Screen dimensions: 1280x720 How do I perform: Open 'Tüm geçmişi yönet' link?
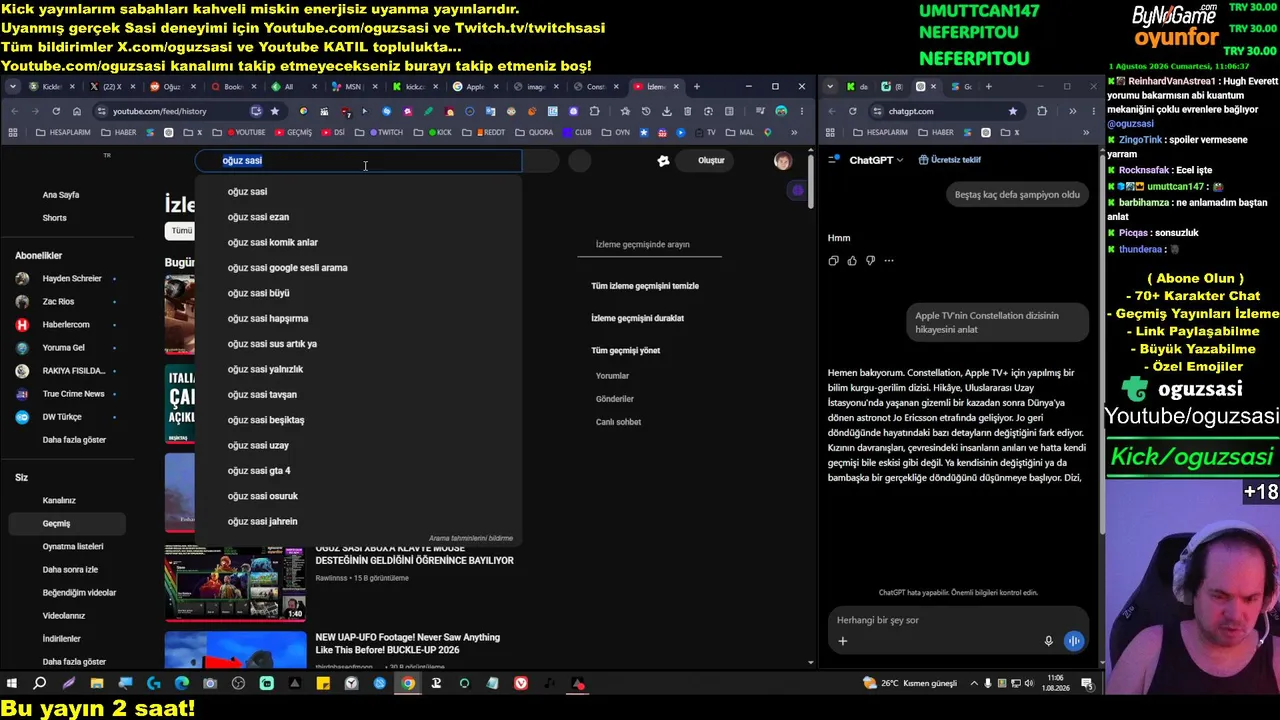(626, 351)
